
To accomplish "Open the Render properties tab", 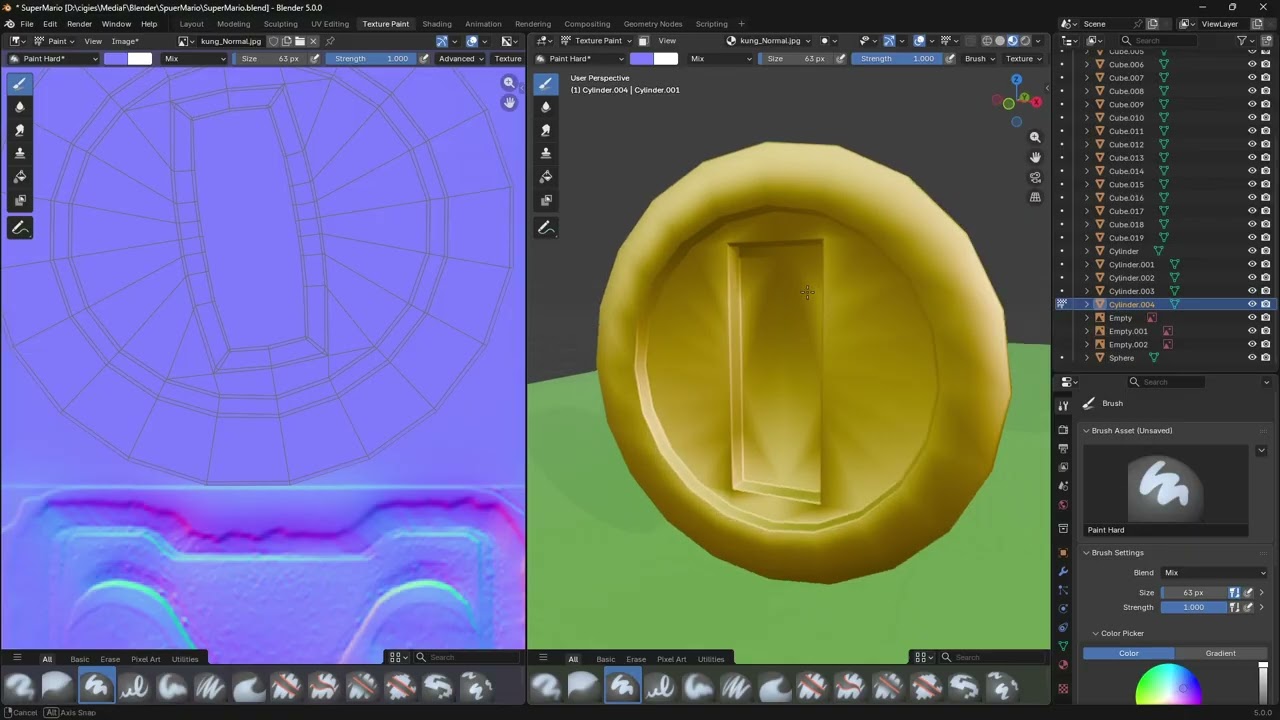I will coord(1063,430).
